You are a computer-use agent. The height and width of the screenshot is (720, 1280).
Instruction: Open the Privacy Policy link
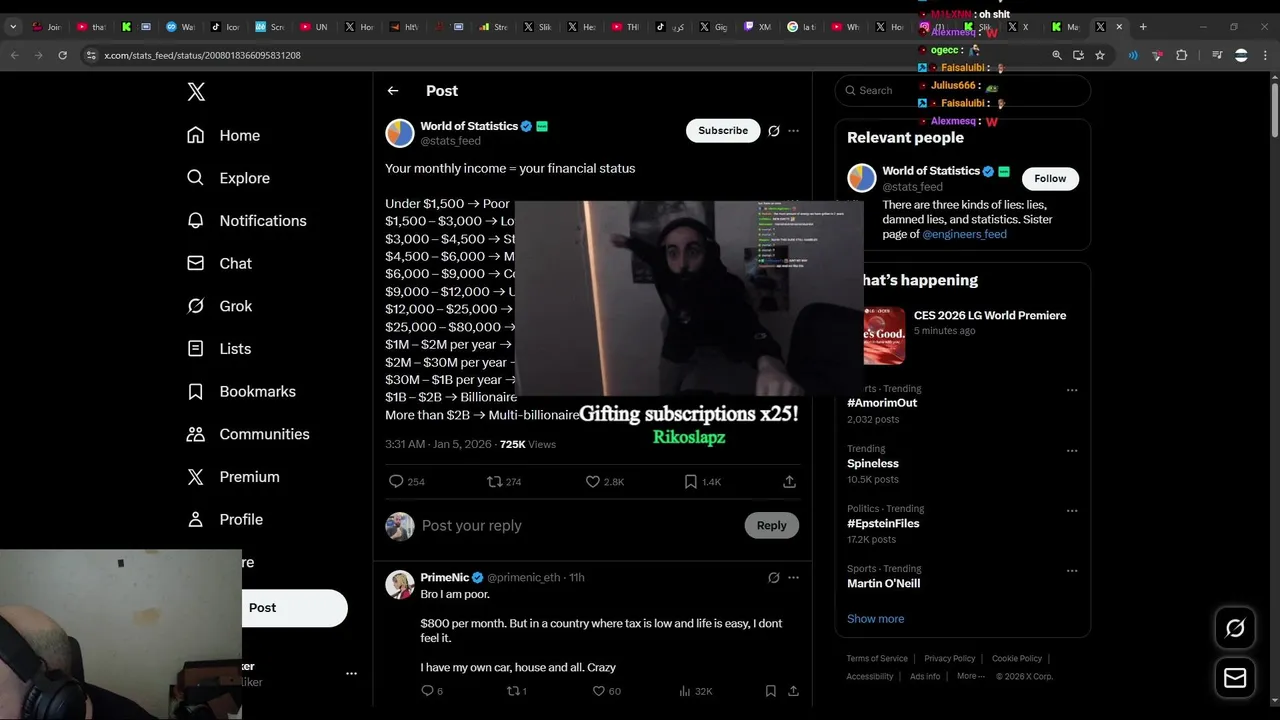949,659
